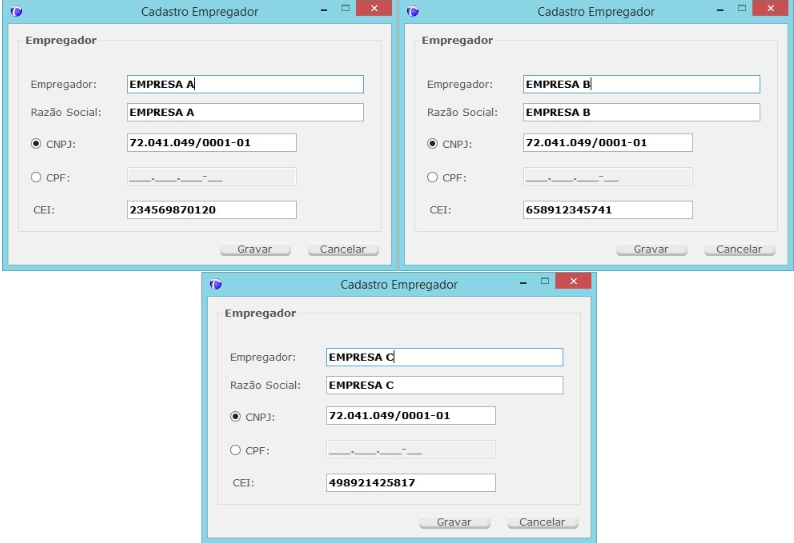
Task: Click the CNPJ number field in the Empresa C window
Action: pyautogui.click(x=410, y=415)
